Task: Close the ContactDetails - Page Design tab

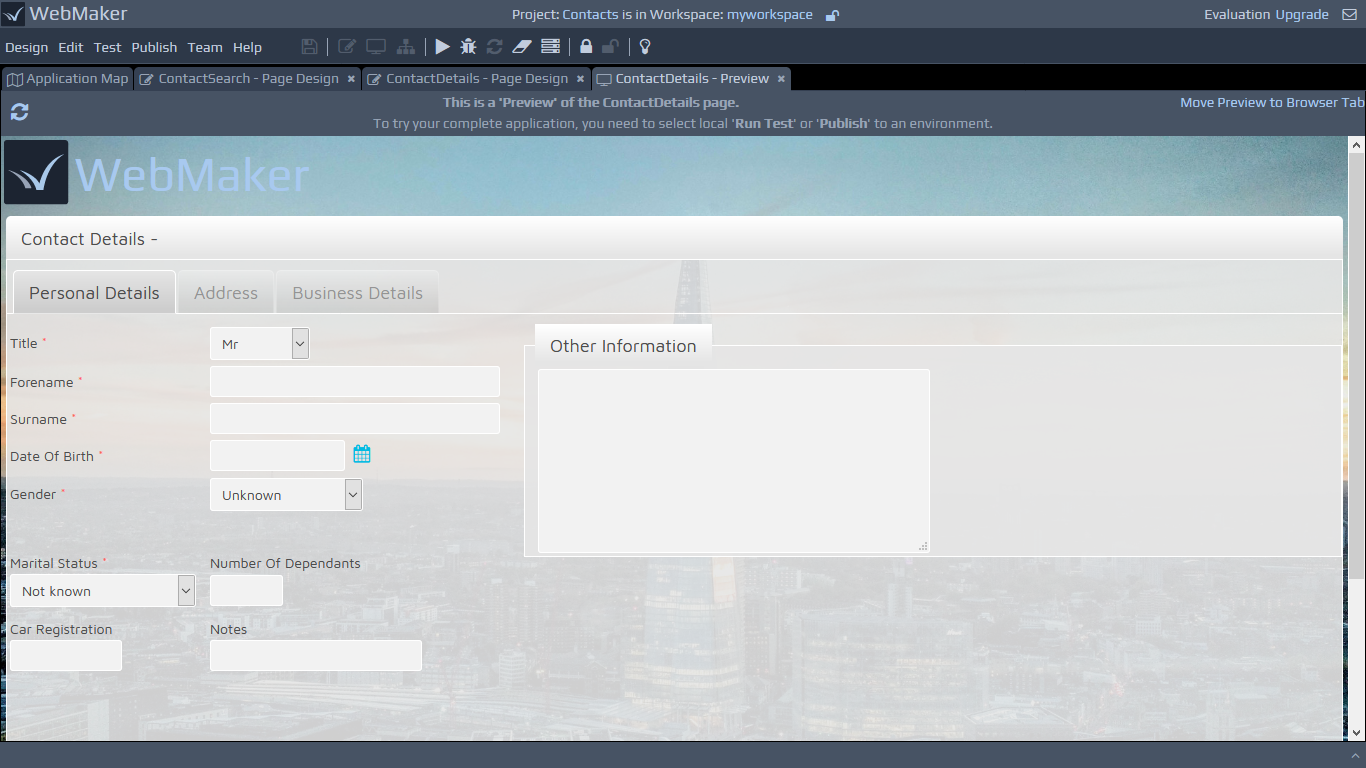Action: pos(580,78)
